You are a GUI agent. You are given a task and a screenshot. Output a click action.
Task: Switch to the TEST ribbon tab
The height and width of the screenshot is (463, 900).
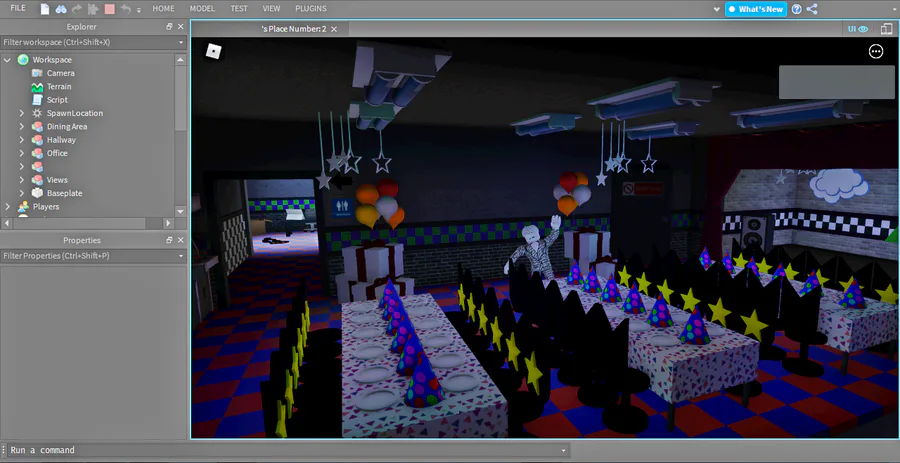(239, 9)
